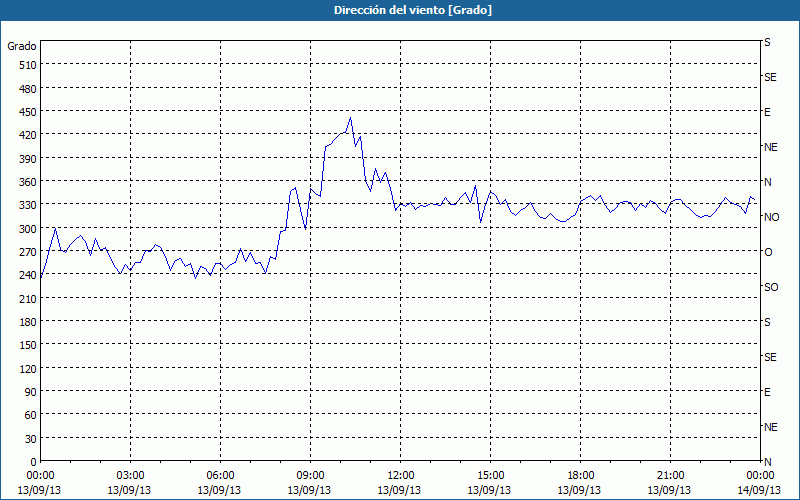Screen dimensions: 800x500
Task: Pick the 420 degree axis label
Action: click(x=28, y=135)
